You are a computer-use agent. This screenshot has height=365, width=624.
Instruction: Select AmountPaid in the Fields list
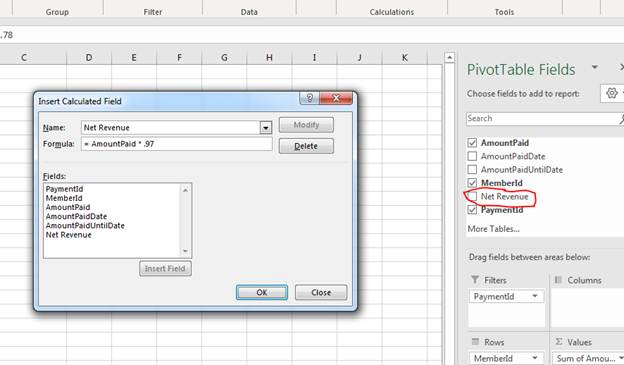tap(68, 207)
